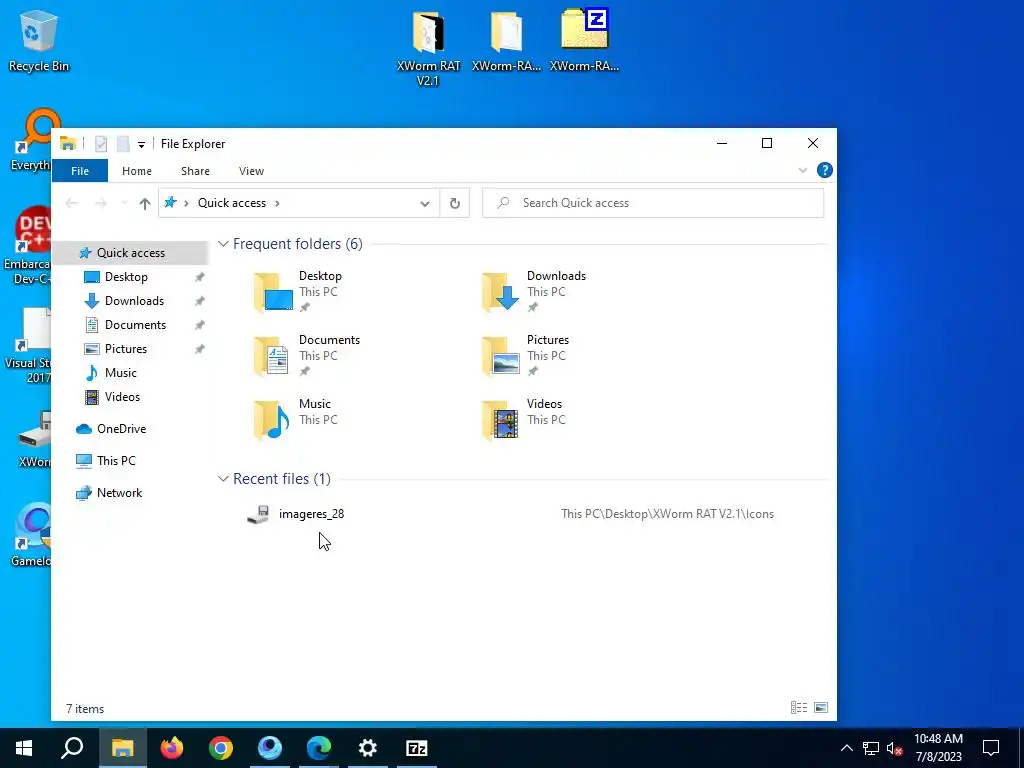Select the Music frequent folder tile

(295, 419)
